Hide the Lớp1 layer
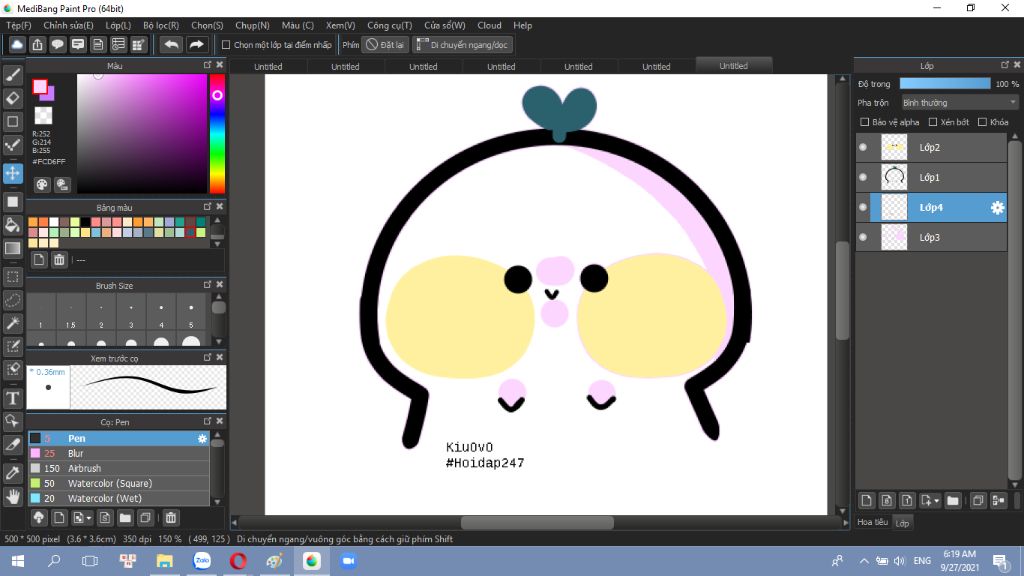 tap(863, 178)
